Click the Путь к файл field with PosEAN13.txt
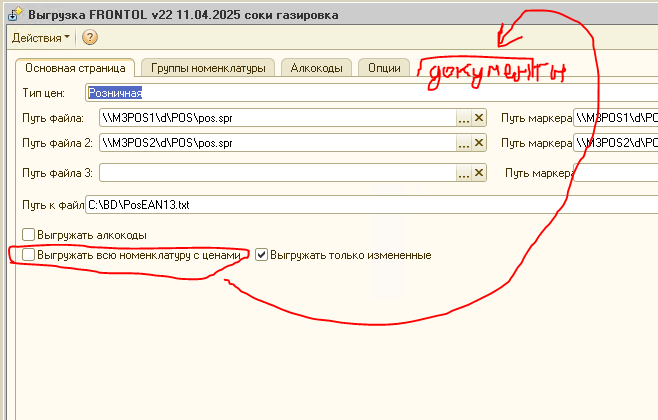Viewport: 658px width, 420px height. pyautogui.click(x=370, y=206)
